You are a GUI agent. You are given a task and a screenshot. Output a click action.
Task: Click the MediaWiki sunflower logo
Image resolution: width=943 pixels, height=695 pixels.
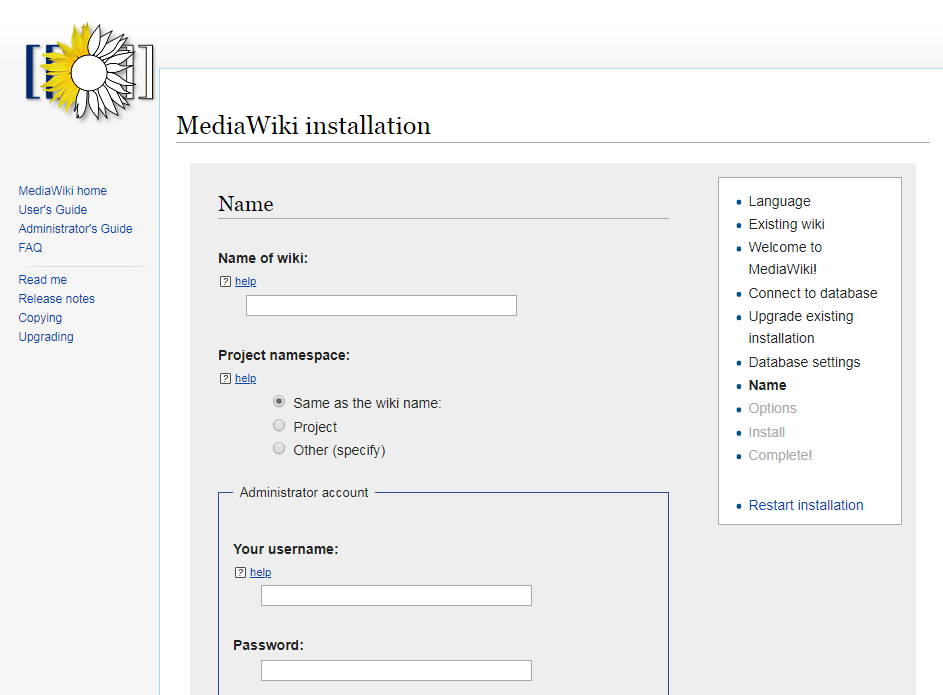pos(89,72)
